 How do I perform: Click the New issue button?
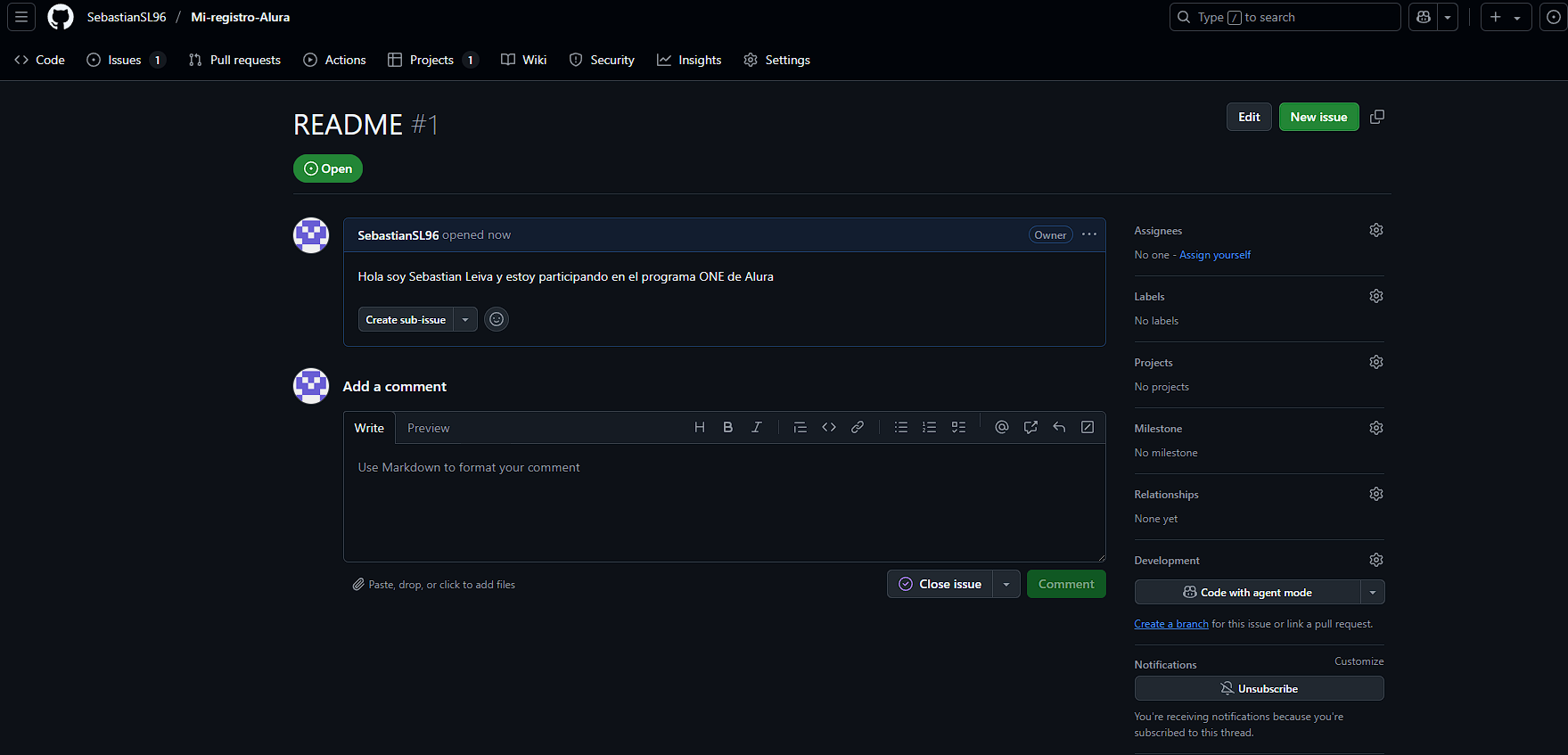[1318, 117]
